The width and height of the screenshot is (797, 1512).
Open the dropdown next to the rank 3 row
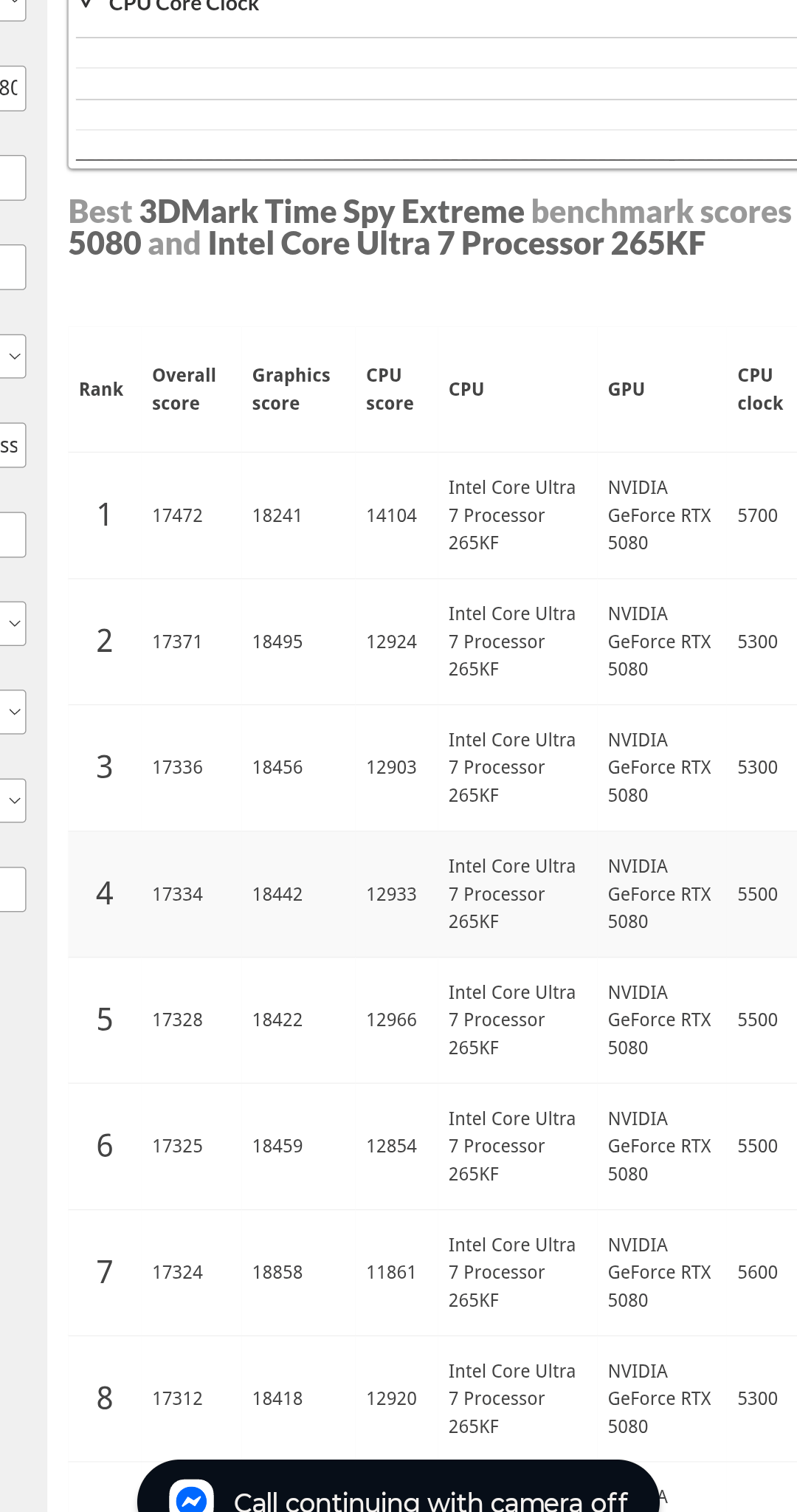[x=13, y=712]
